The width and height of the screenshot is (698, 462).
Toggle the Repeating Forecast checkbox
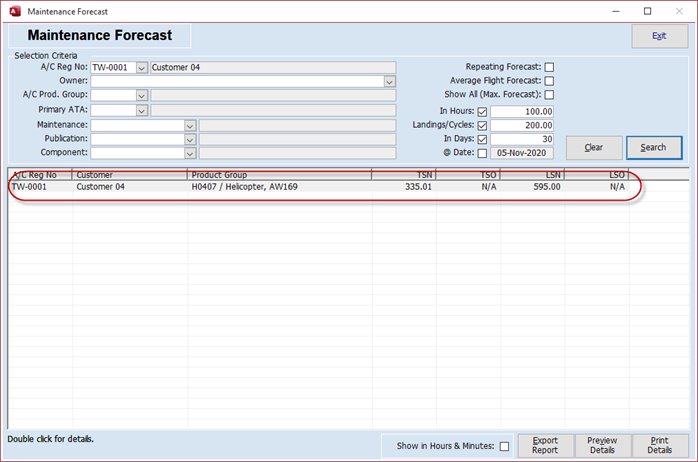(x=549, y=67)
